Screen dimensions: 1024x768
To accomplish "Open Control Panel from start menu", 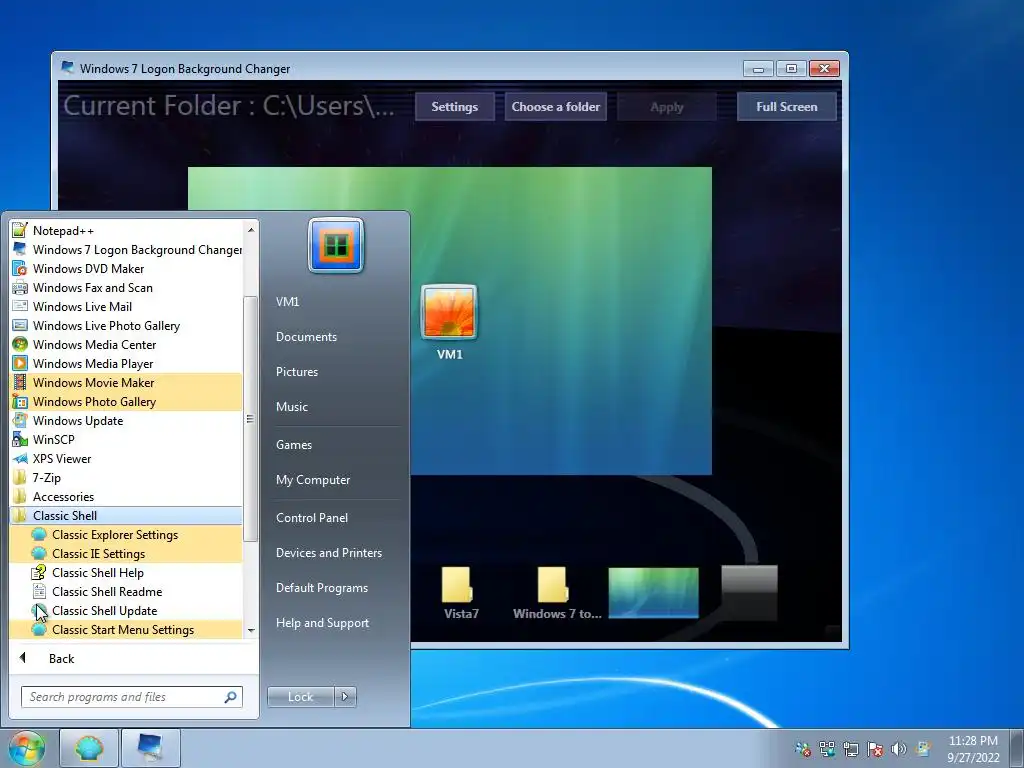I will [336, 518].
